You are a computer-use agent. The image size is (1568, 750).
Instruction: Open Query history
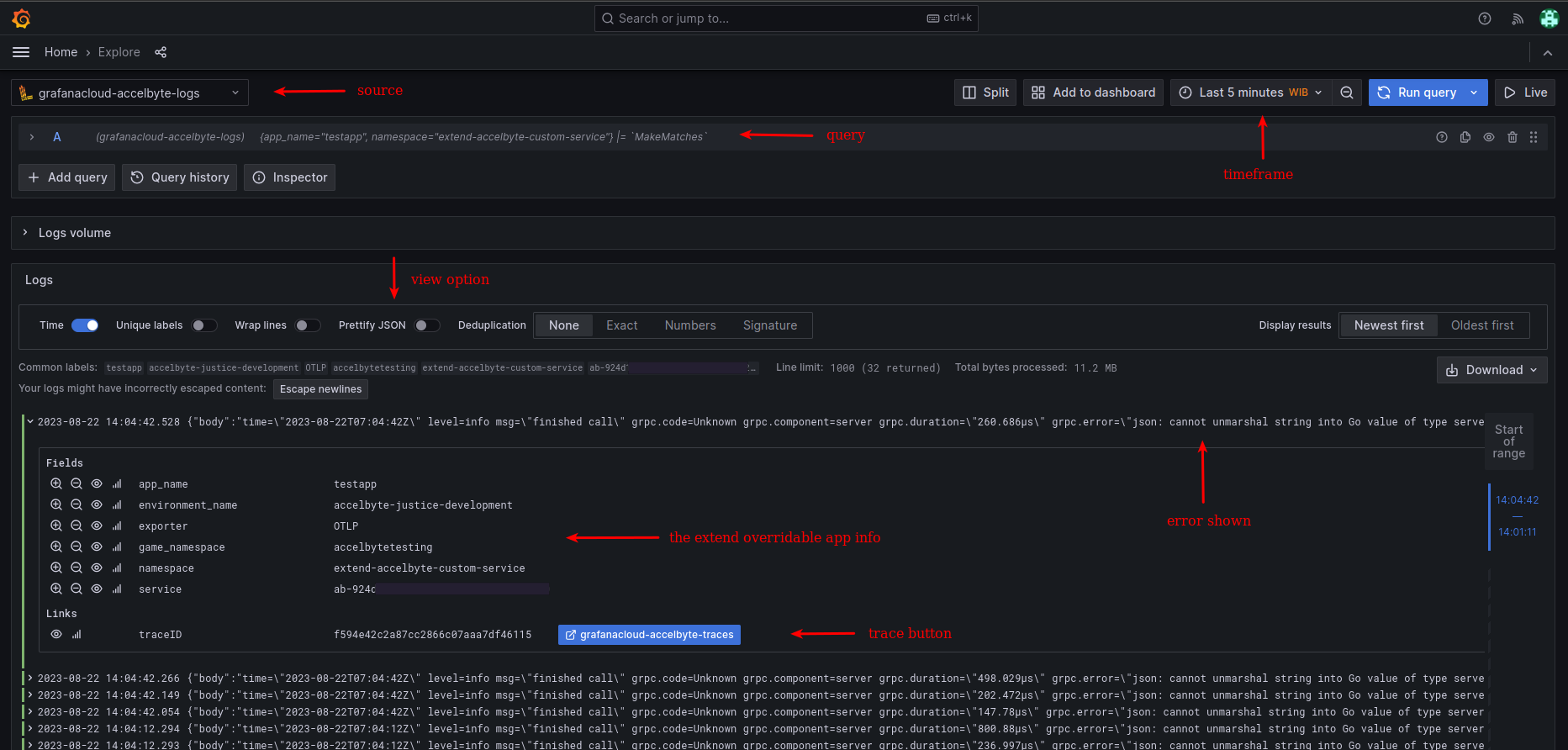[x=180, y=177]
